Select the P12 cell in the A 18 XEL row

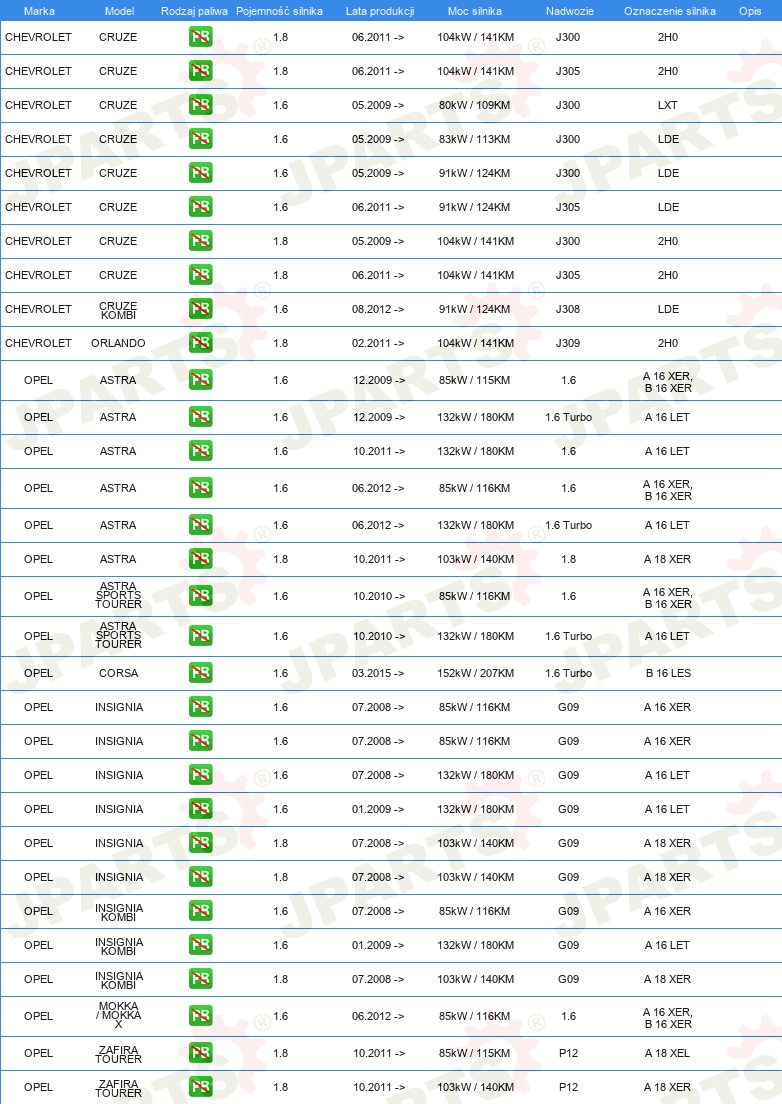point(568,1053)
